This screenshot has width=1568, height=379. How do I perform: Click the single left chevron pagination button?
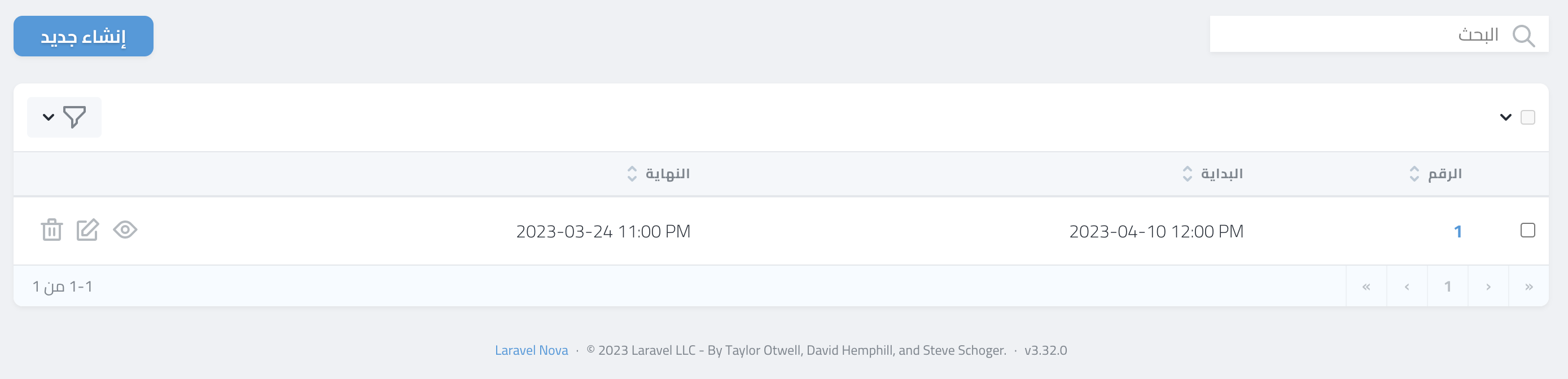coord(1407,287)
